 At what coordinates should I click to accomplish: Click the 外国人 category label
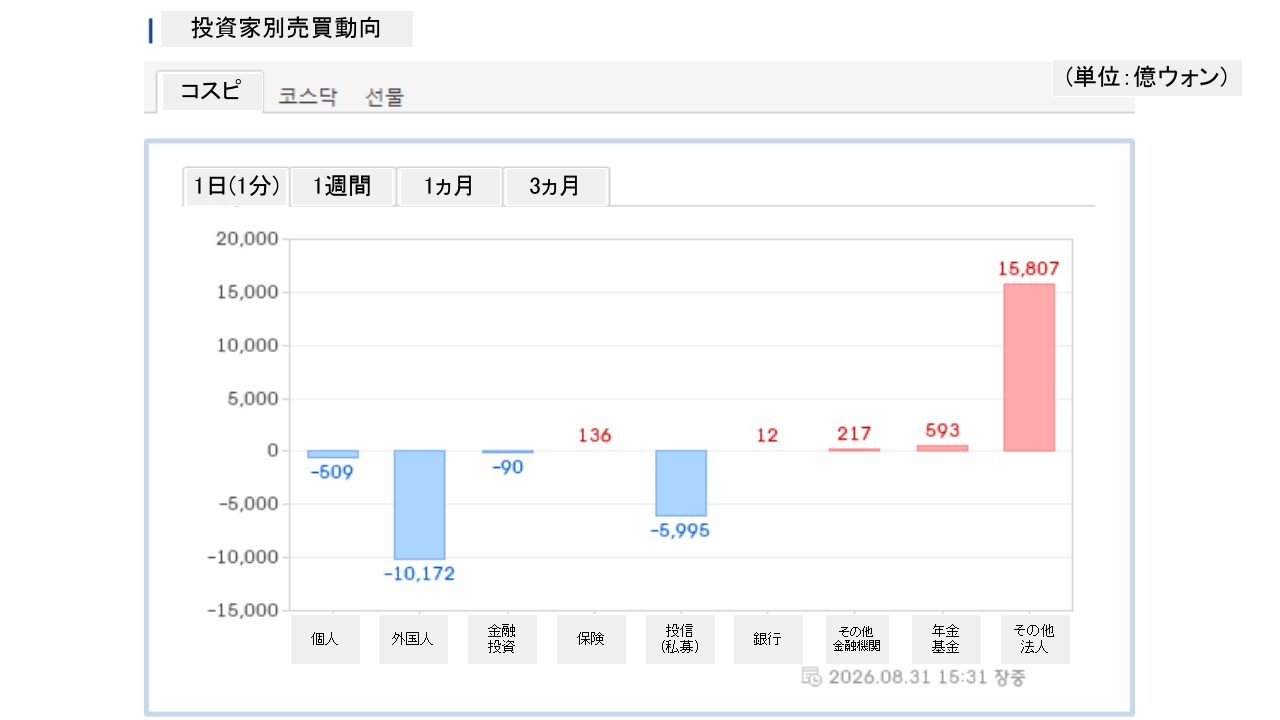[413, 639]
